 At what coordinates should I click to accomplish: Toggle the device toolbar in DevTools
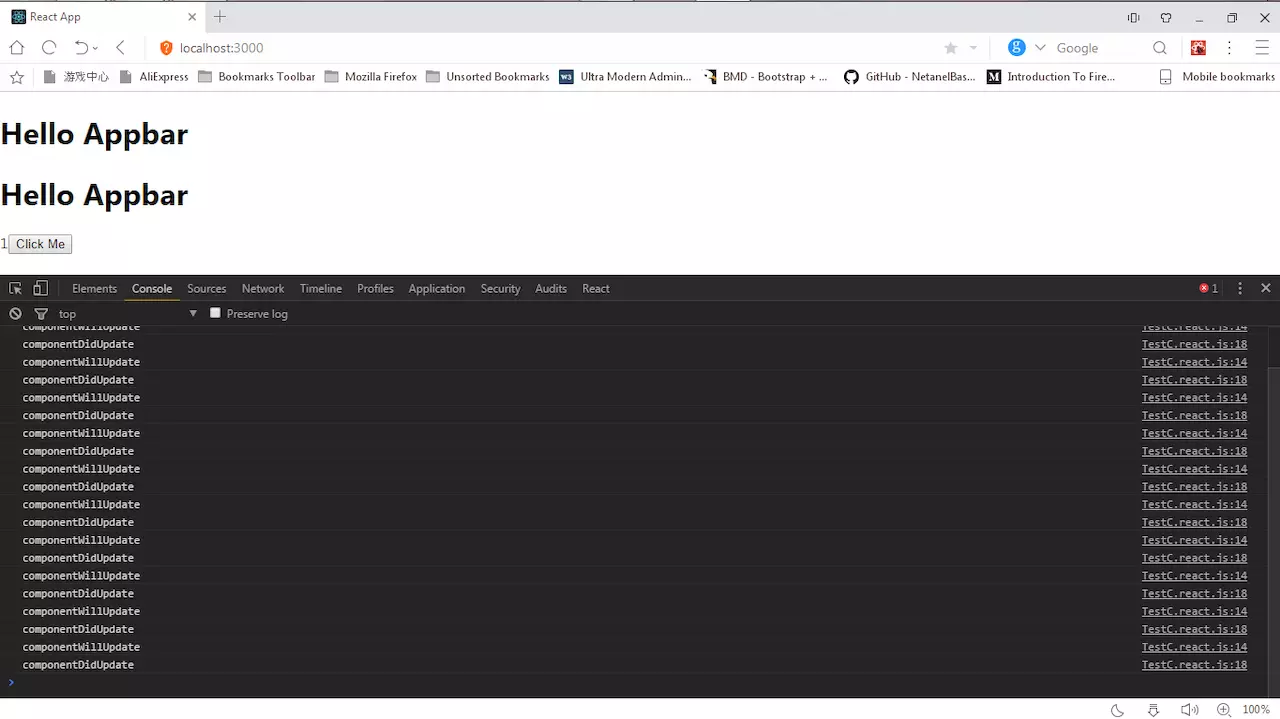40,288
